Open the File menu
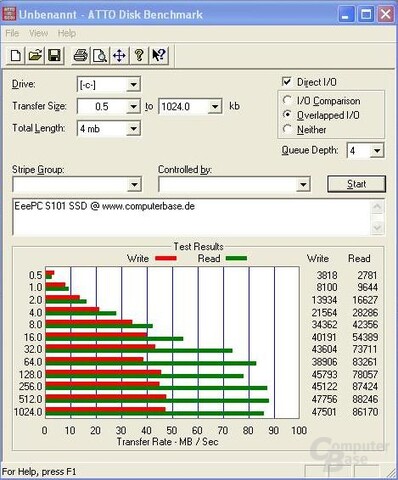Screen dimensions: 398x480 pyautogui.click(x=12, y=33)
